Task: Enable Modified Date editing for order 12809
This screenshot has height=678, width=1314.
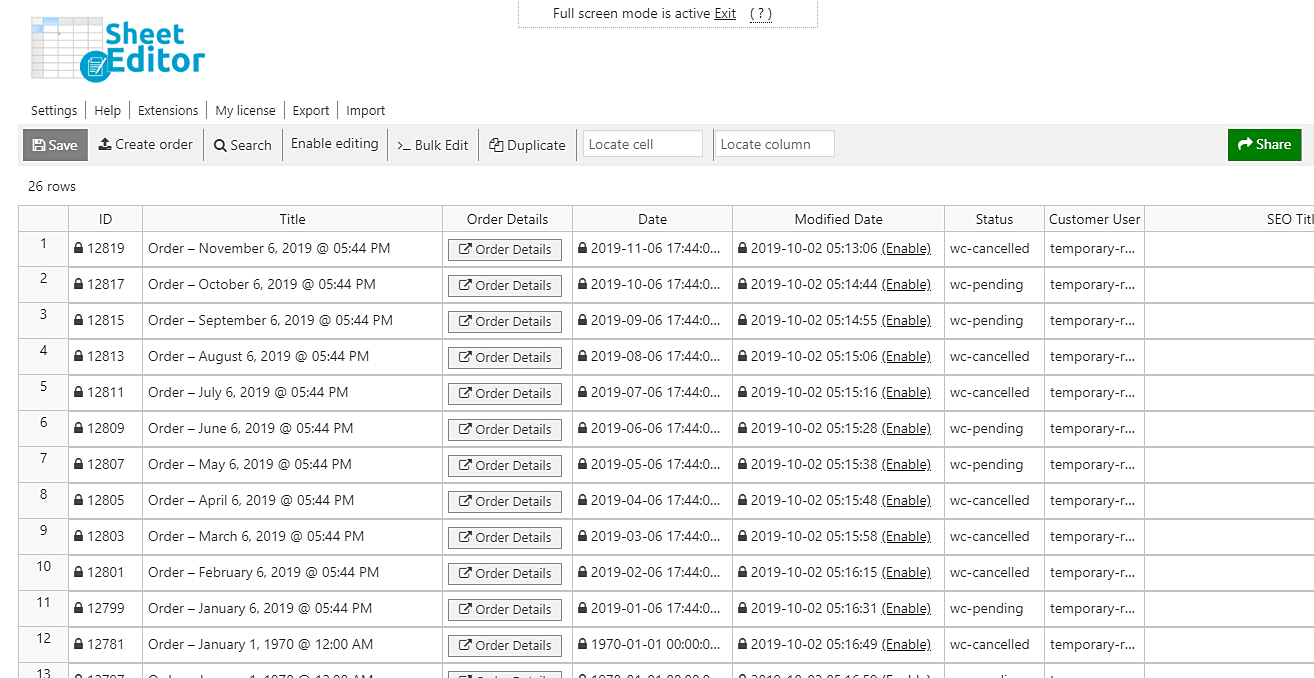Action: pos(906,429)
